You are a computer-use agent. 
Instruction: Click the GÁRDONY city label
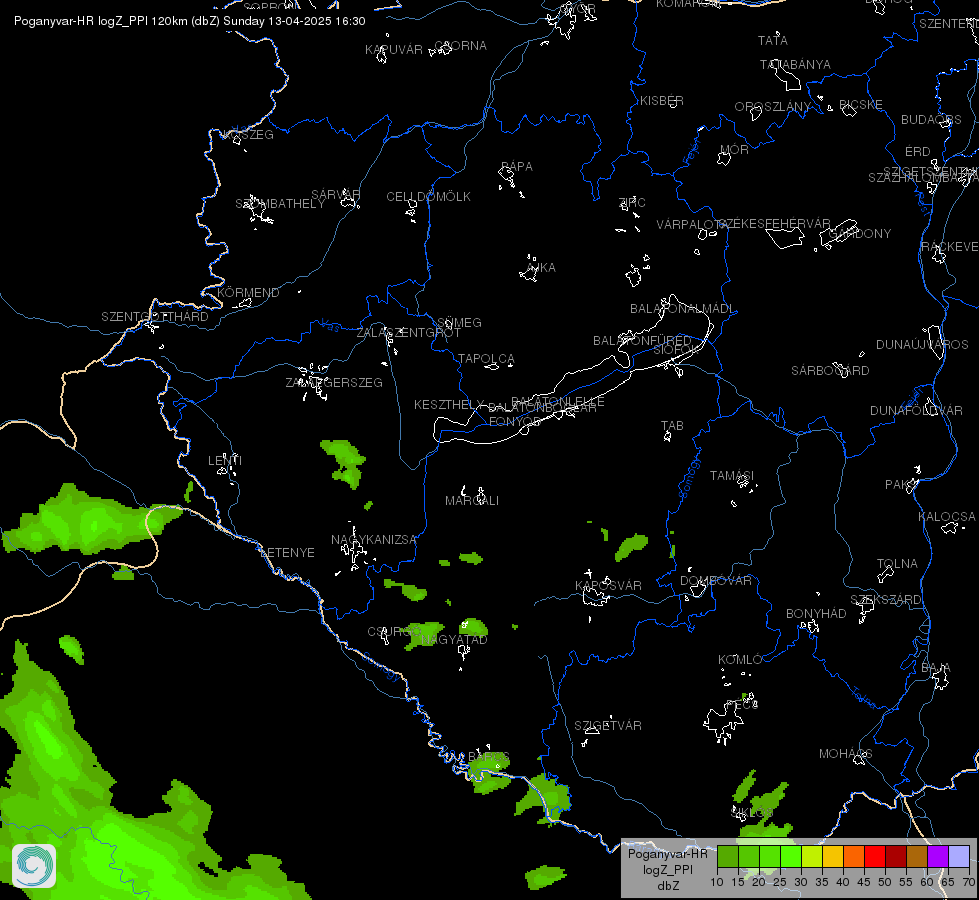pyautogui.click(x=860, y=234)
